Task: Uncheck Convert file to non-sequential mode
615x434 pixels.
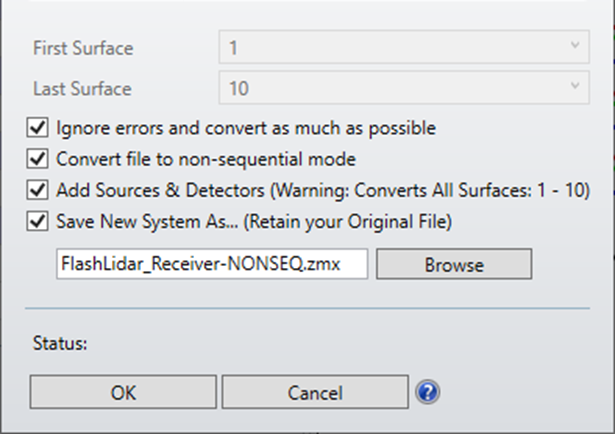Action: (x=39, y=158)
